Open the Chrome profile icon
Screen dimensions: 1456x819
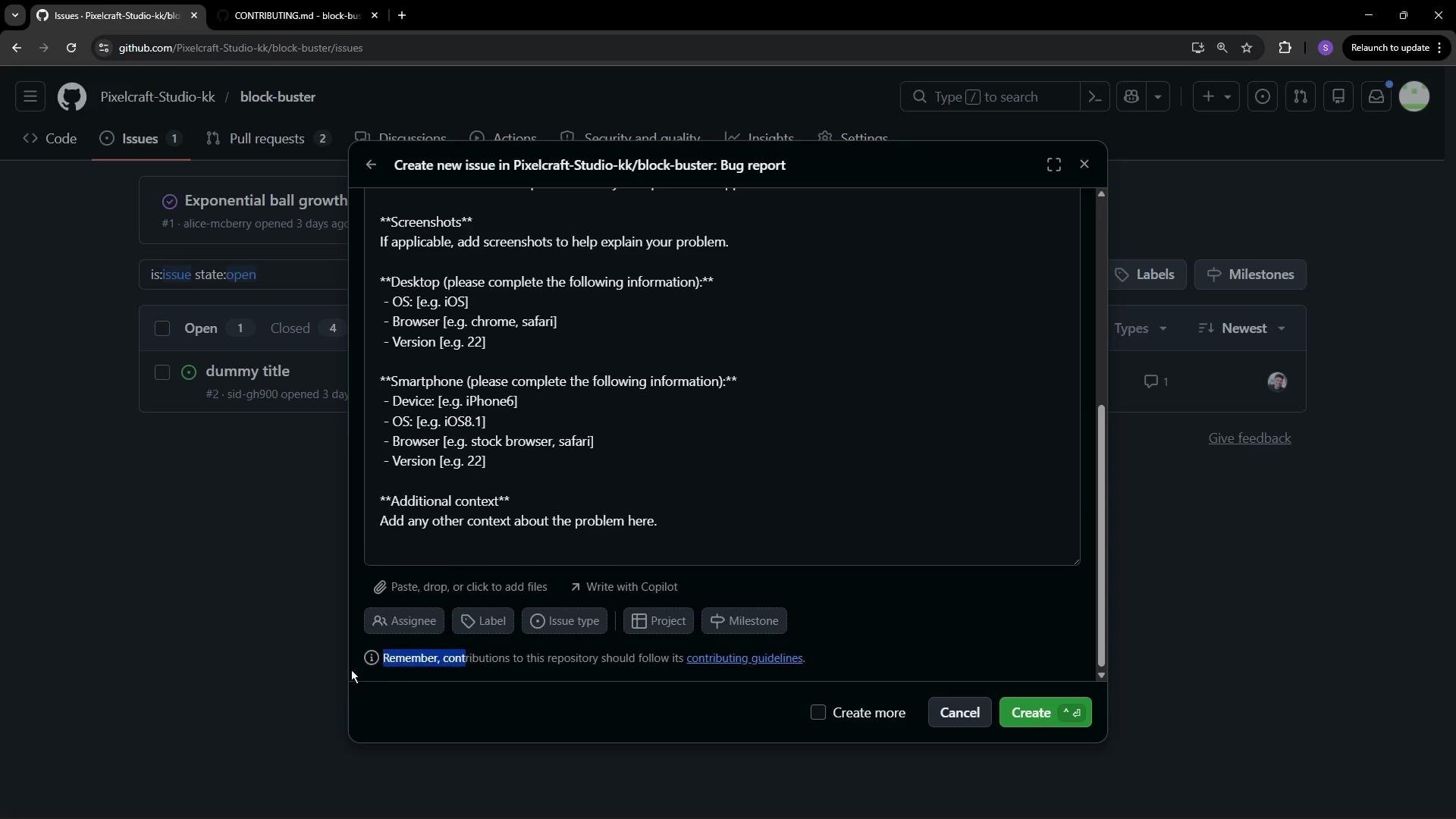point(1326,48)
